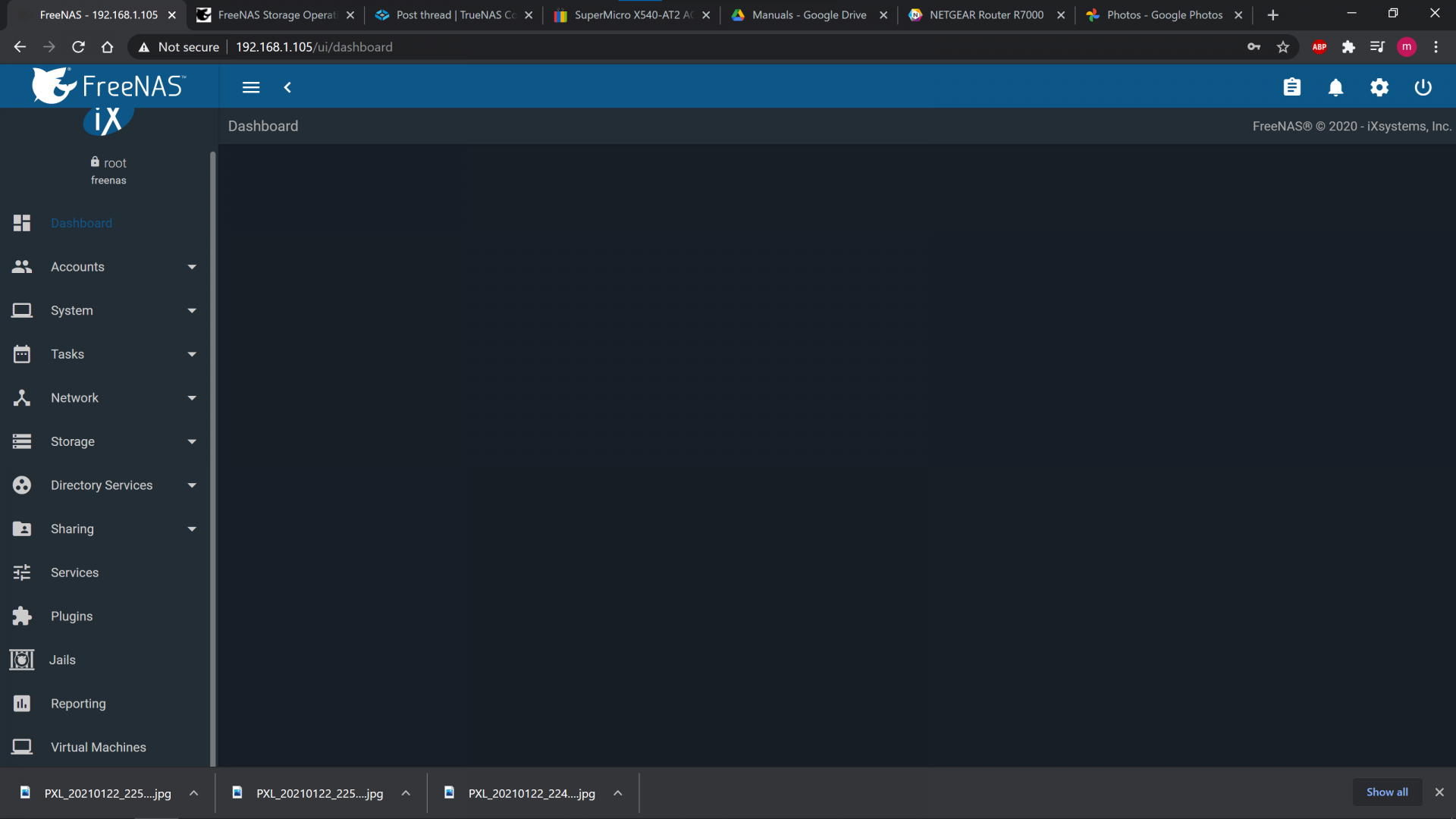
Task: Expand the Network menu arrow
Action: click(192, 398)
